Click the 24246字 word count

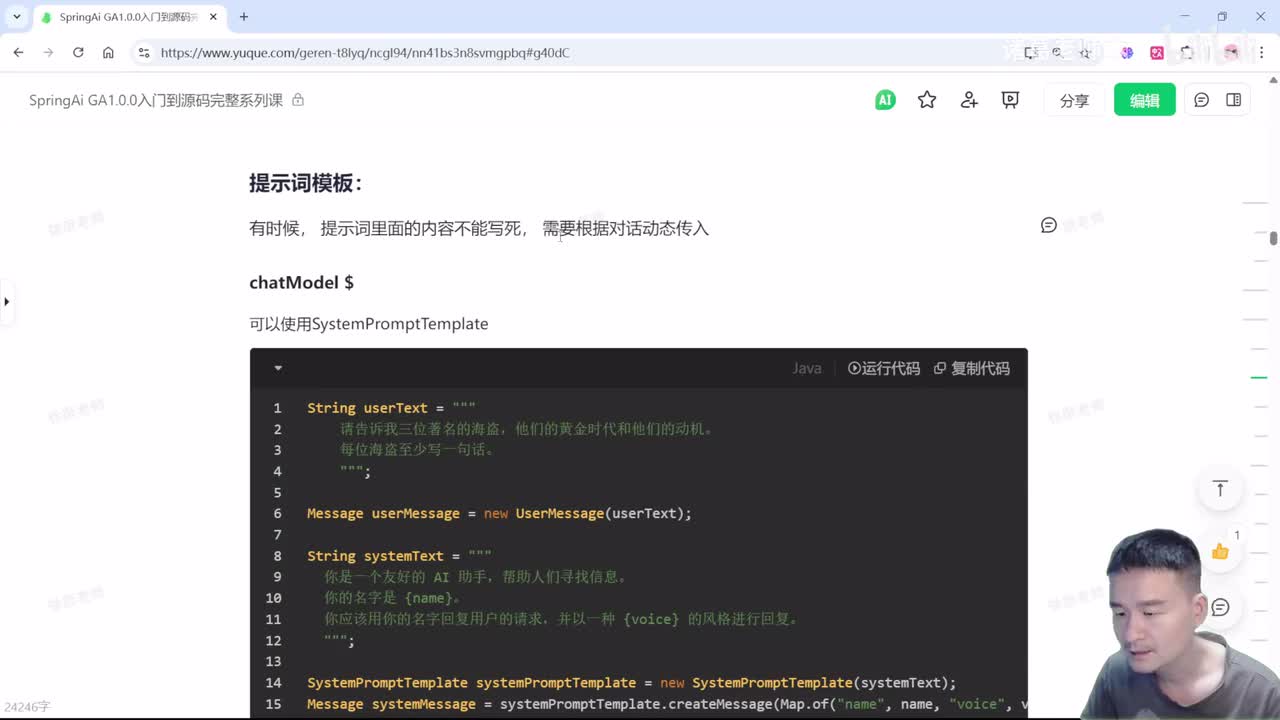pyautogui.click(x=27, y=707)
